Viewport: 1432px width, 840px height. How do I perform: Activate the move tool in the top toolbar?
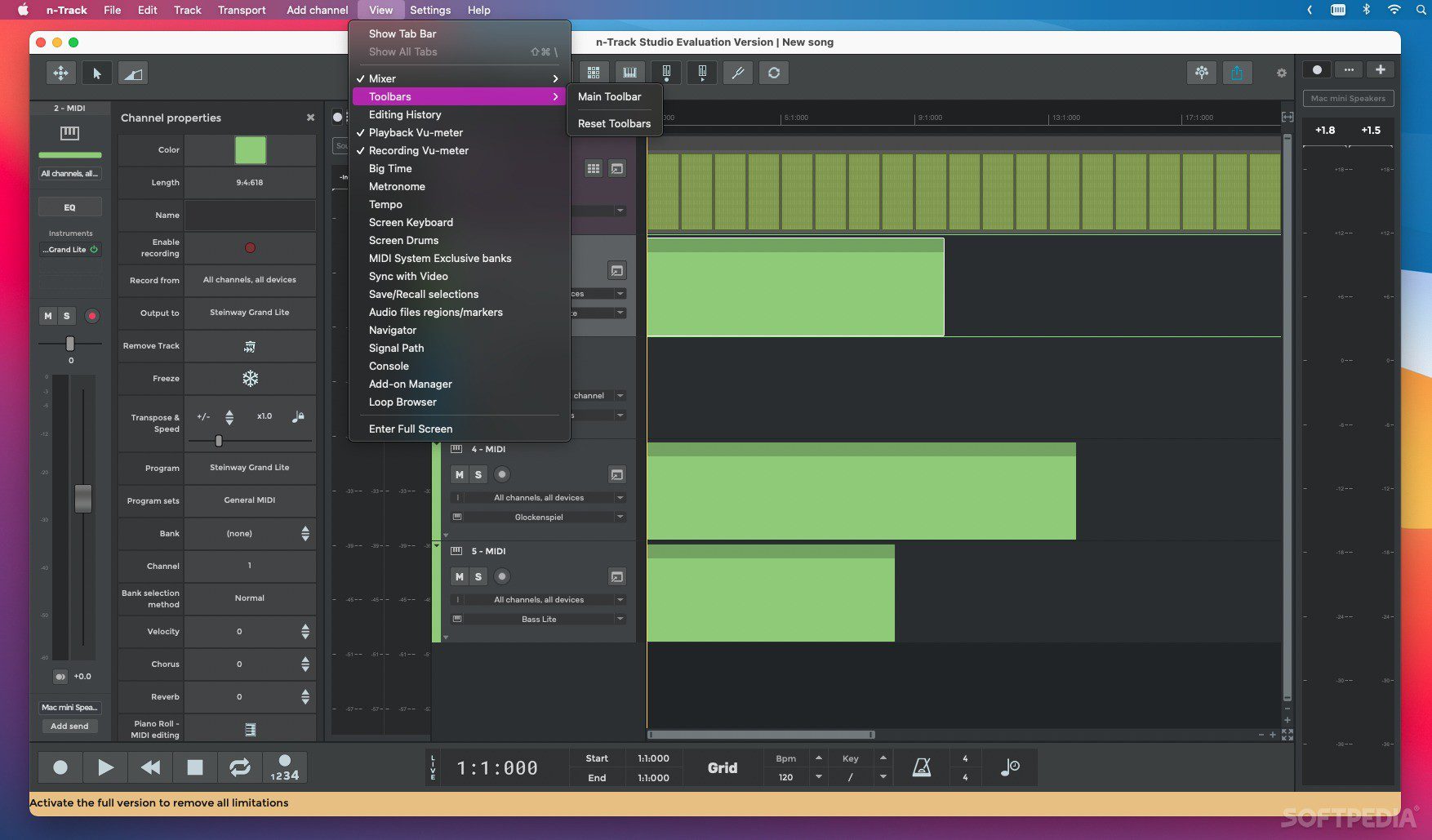pyautogui.click(x=60, y=73)
